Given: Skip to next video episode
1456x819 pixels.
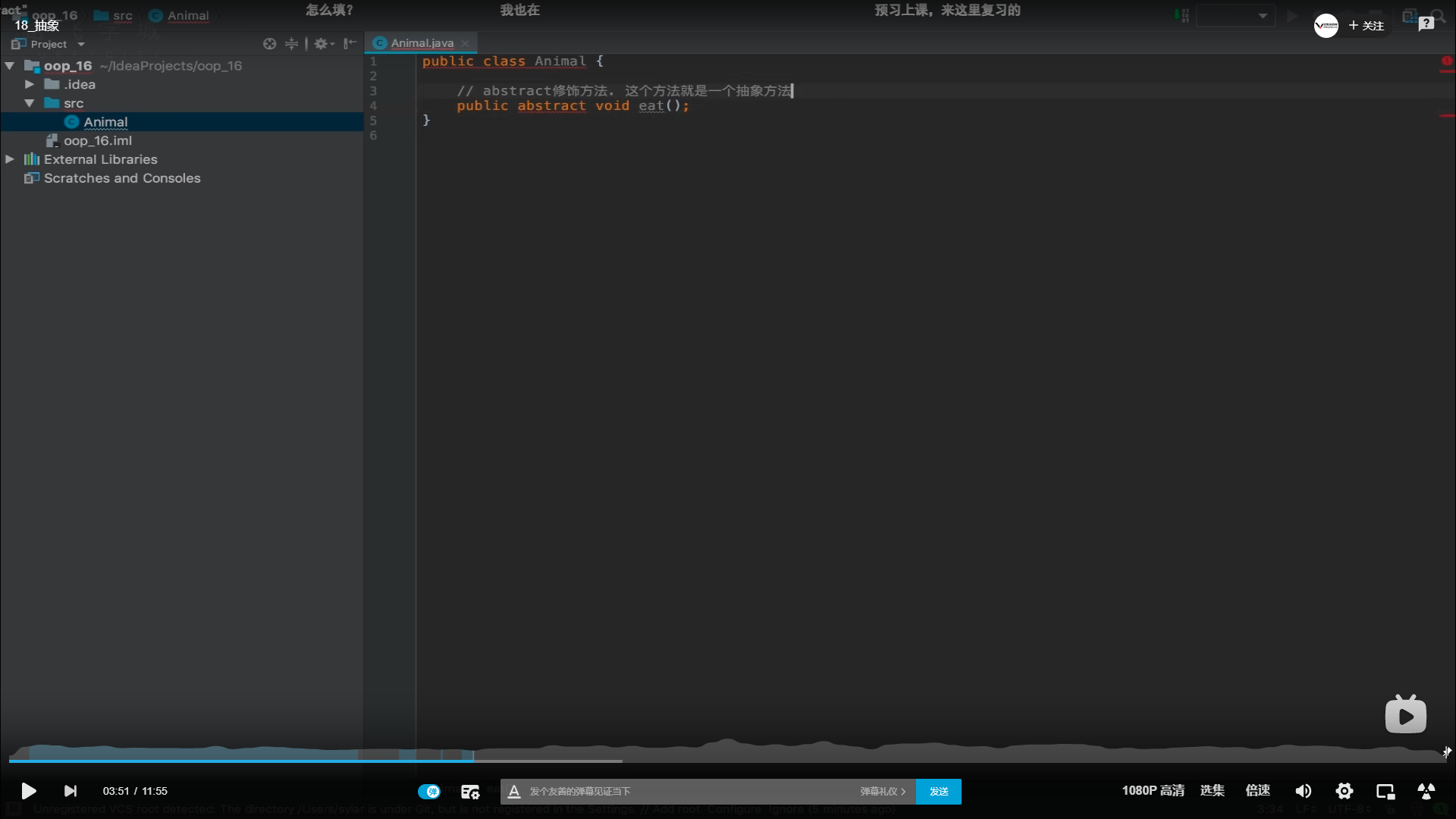Looking at the screenshot, I should (70, 791).
